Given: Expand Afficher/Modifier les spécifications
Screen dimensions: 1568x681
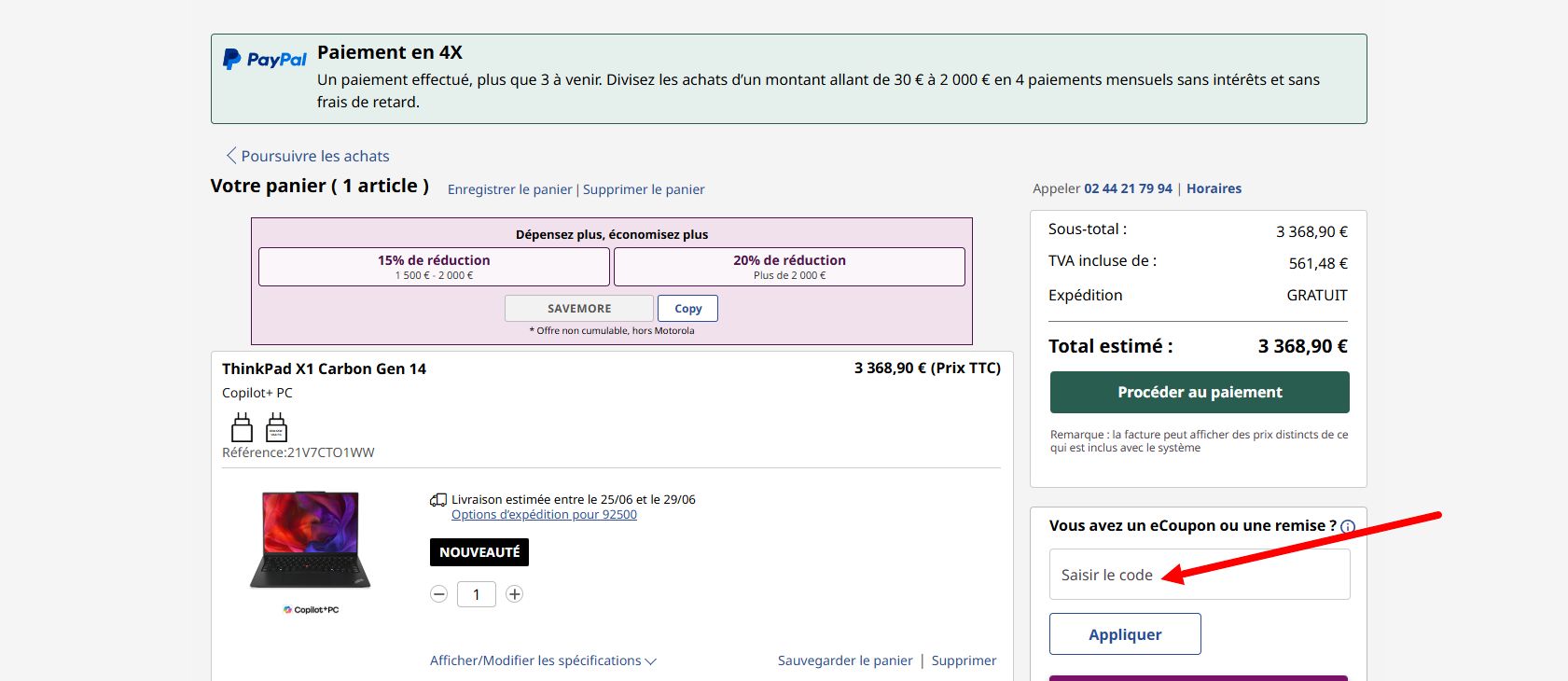Looking at the screenshot, I should coord(543,660).
